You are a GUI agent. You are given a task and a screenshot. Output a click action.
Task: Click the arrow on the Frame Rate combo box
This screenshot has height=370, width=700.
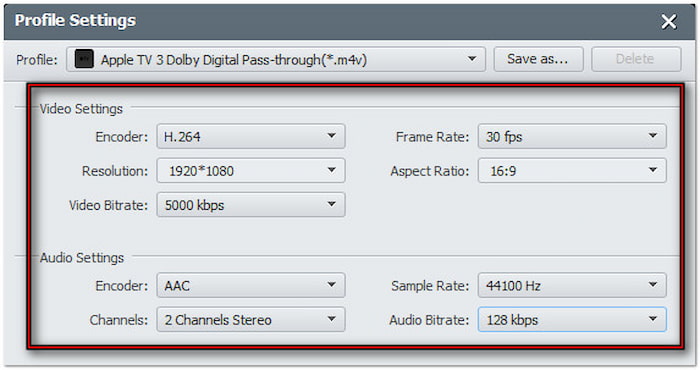pos(653,136)
